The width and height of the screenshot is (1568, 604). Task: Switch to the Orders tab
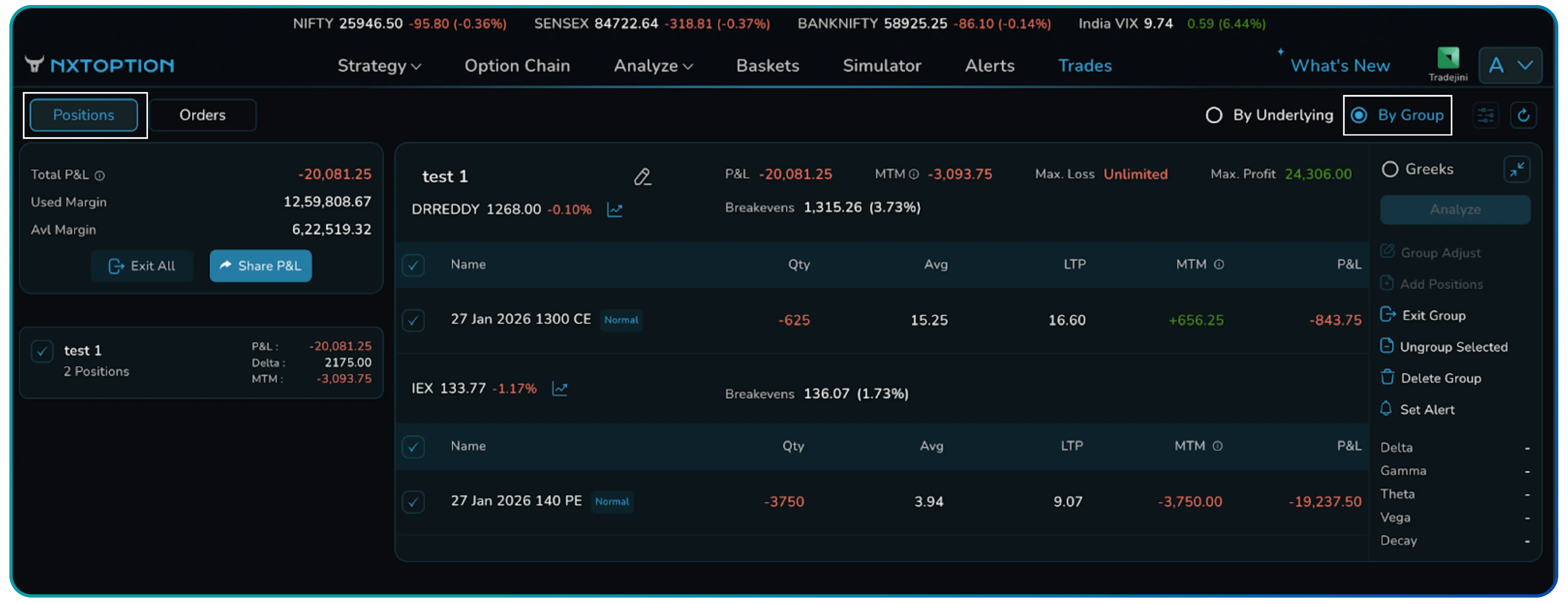tap(202, 114)
